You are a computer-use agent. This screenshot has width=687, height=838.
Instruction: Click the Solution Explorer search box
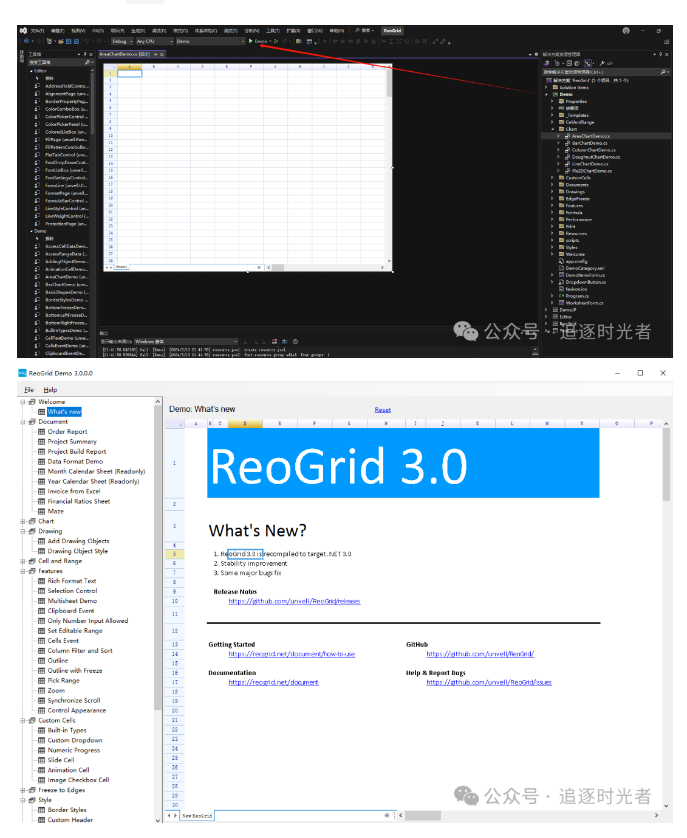click(x=605, y=72)
